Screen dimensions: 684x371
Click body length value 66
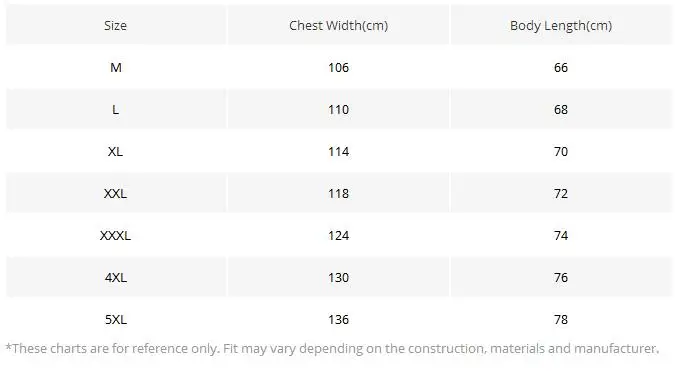click(x=561, y=68)
